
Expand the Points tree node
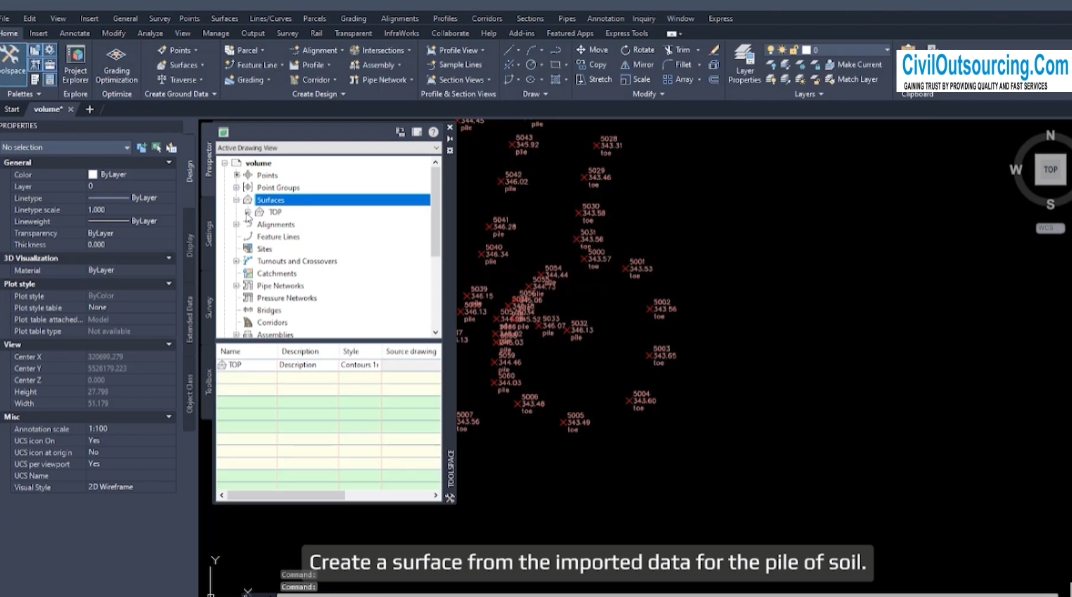[x=237, y=175]
